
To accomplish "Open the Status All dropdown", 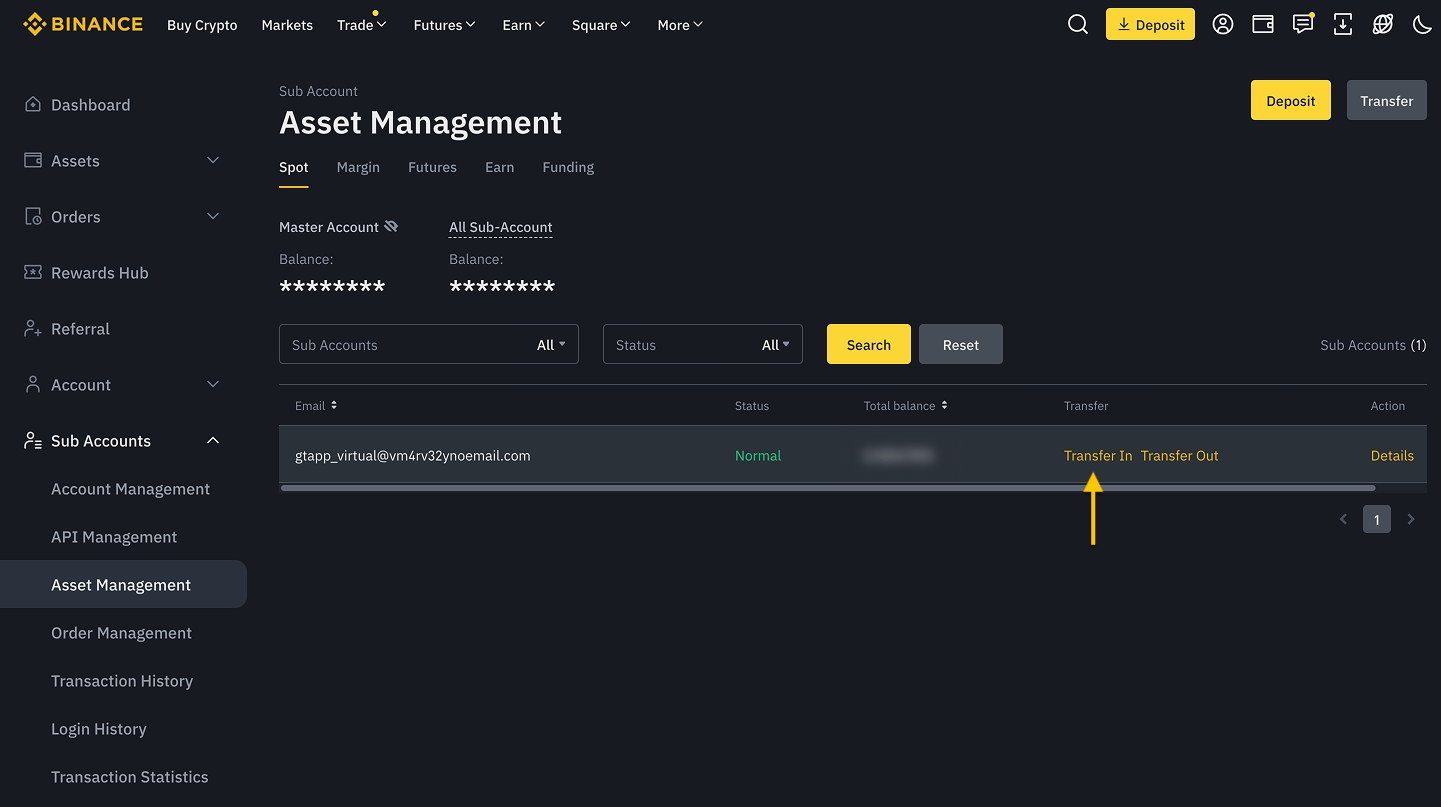I will click(x=775, y=345).
